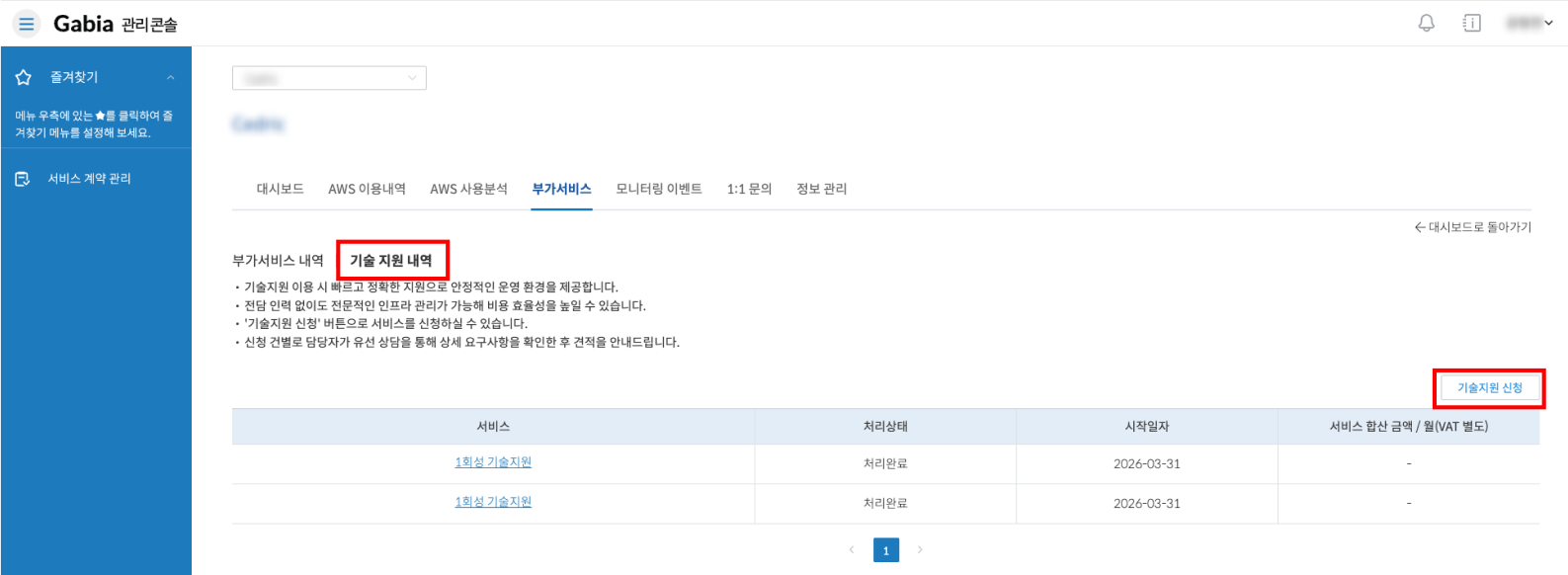Collapse the 즐겨찾기 section chevron

(171, 77)
